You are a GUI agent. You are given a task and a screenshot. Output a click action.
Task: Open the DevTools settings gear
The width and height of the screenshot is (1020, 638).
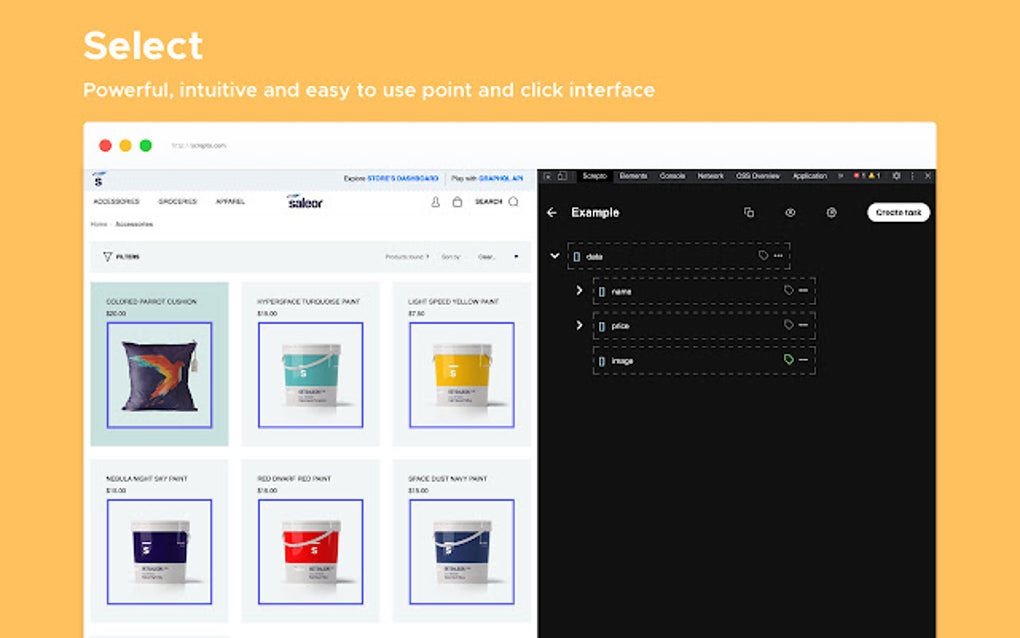(896, 175)
